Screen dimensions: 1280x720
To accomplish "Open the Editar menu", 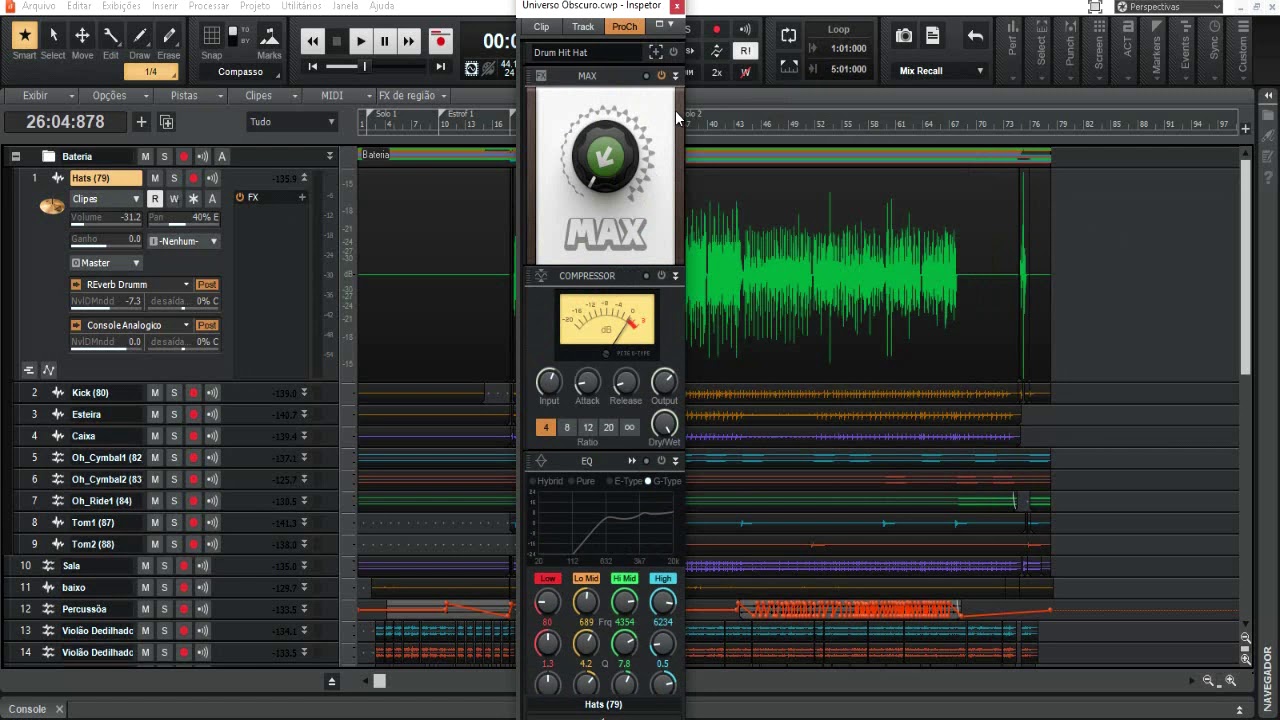I will [x=79, y=6].
